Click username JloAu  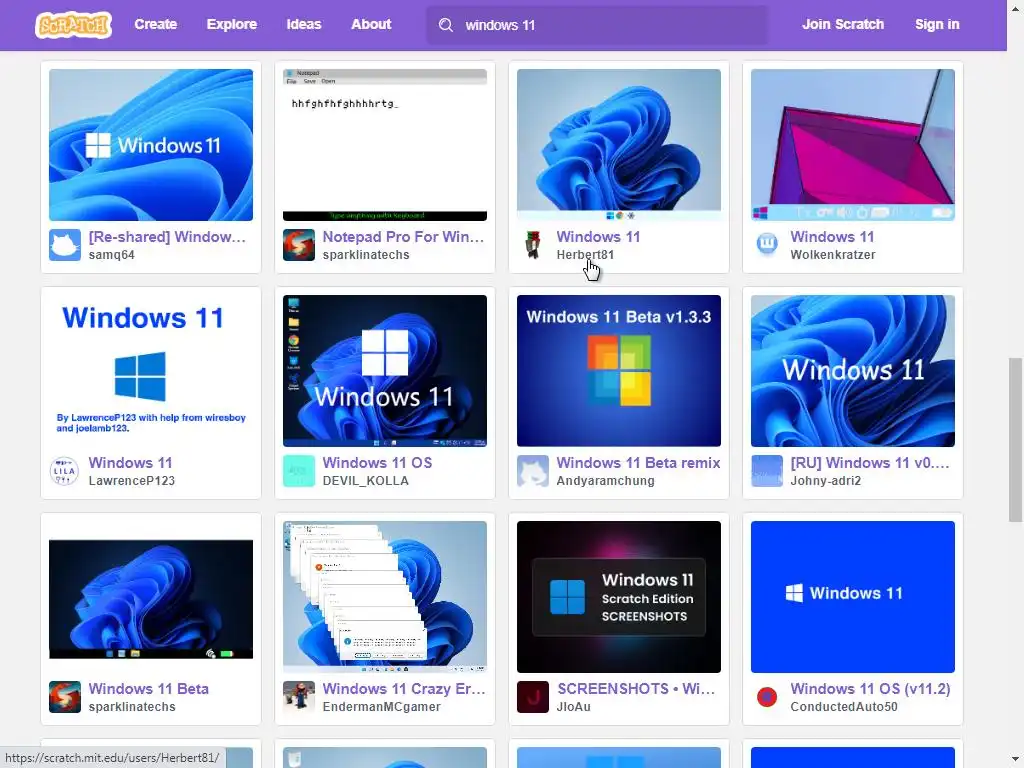pyautogui.click(x=573, y=707)
